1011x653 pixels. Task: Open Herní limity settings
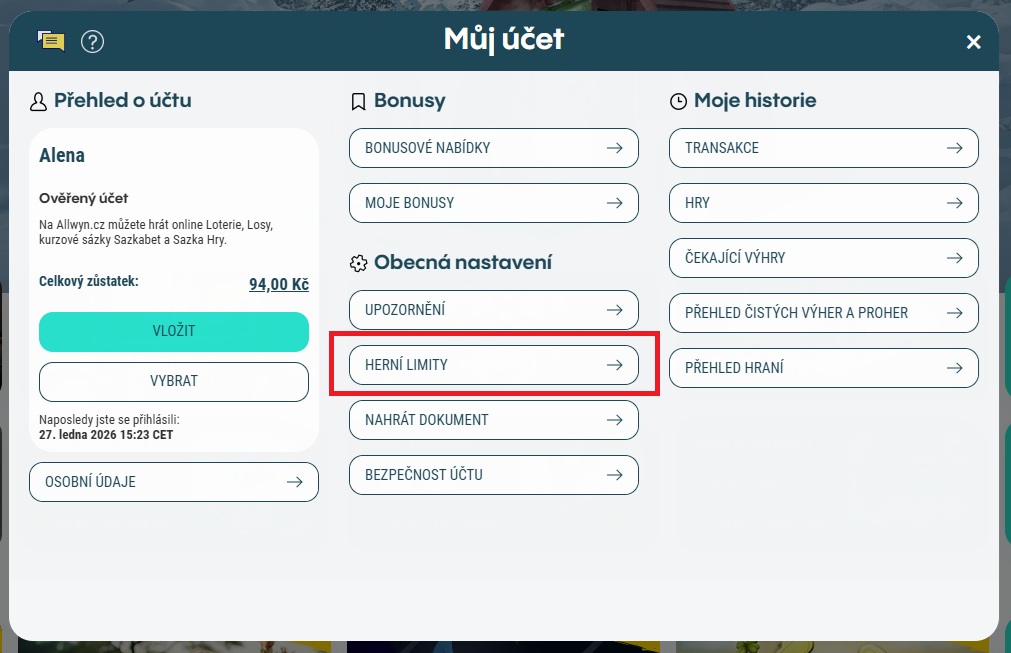coord(493,365)
